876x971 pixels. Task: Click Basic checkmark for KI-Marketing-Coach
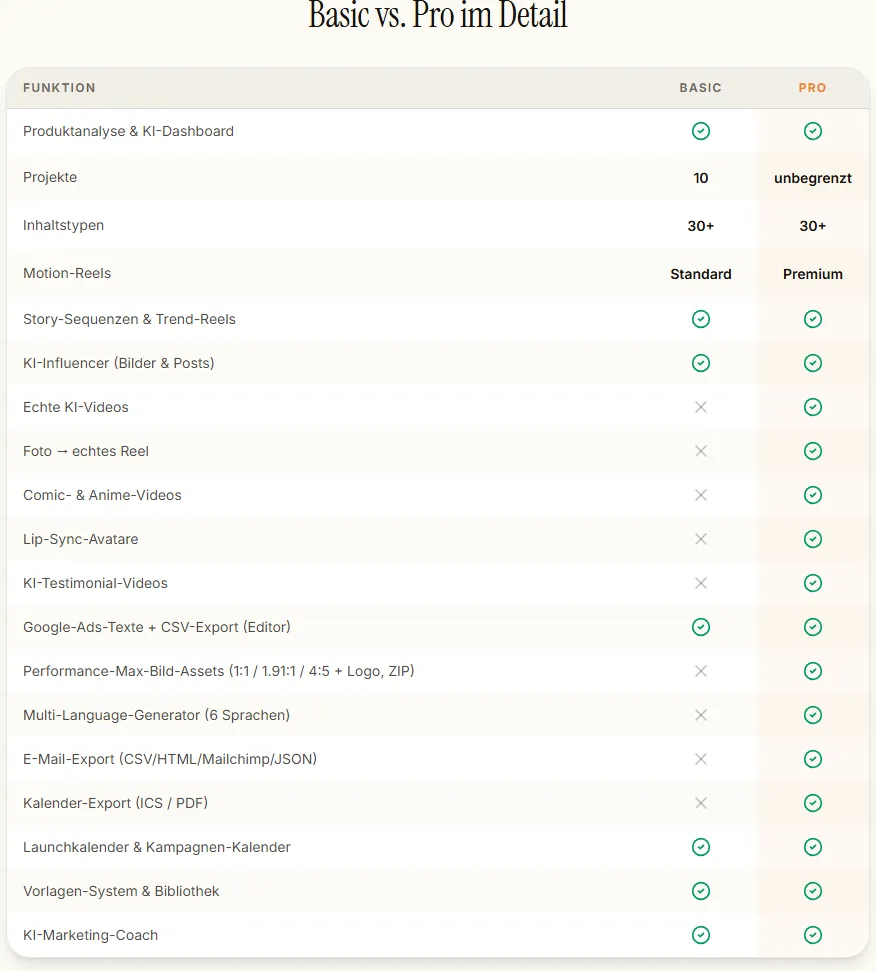pyautogui.click(x=701, y=934)
